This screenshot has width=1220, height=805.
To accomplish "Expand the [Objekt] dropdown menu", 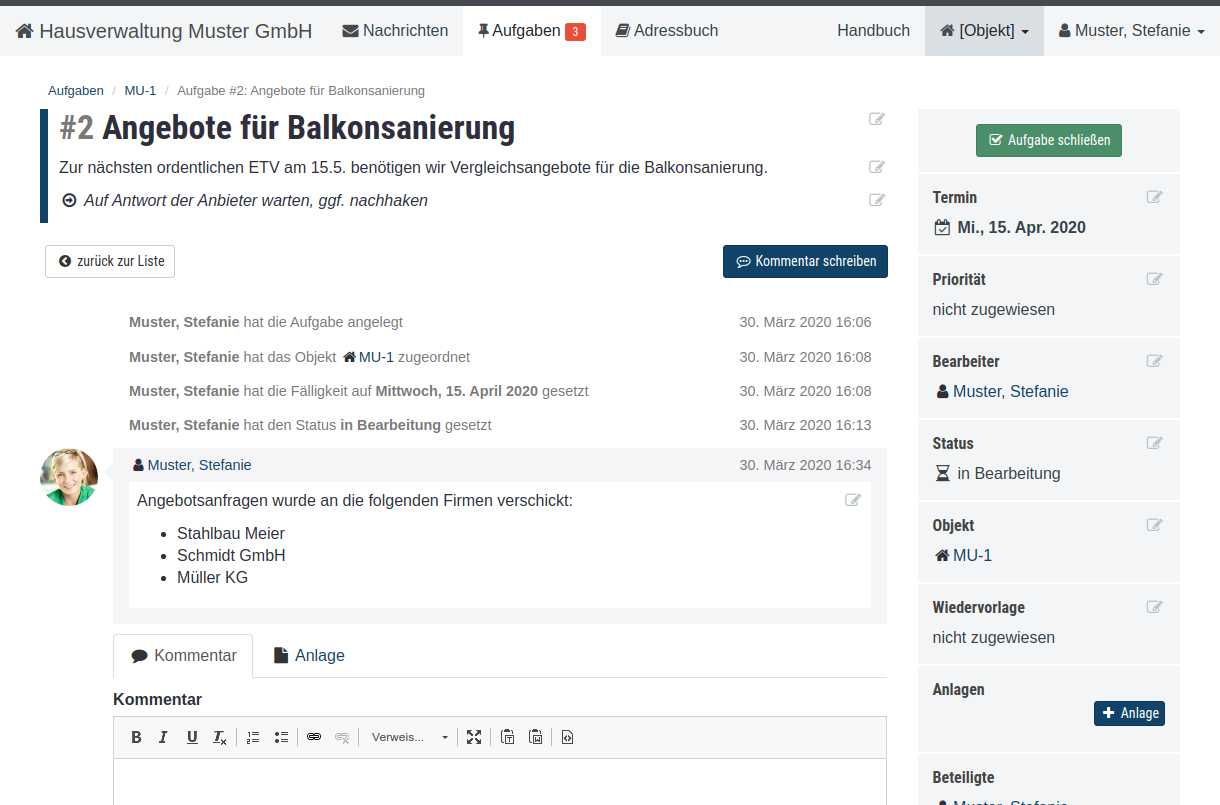I will click(984, 31).
